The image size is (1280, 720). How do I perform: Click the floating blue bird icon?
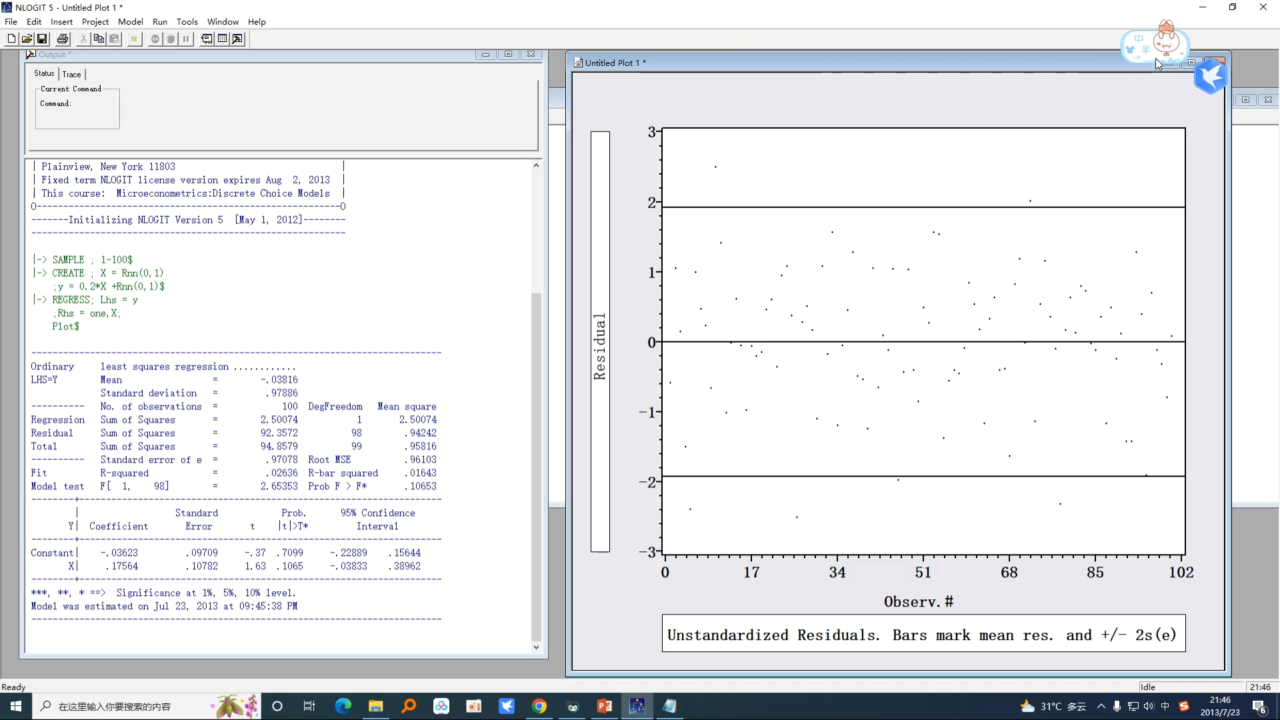[x=1210, y=76]
